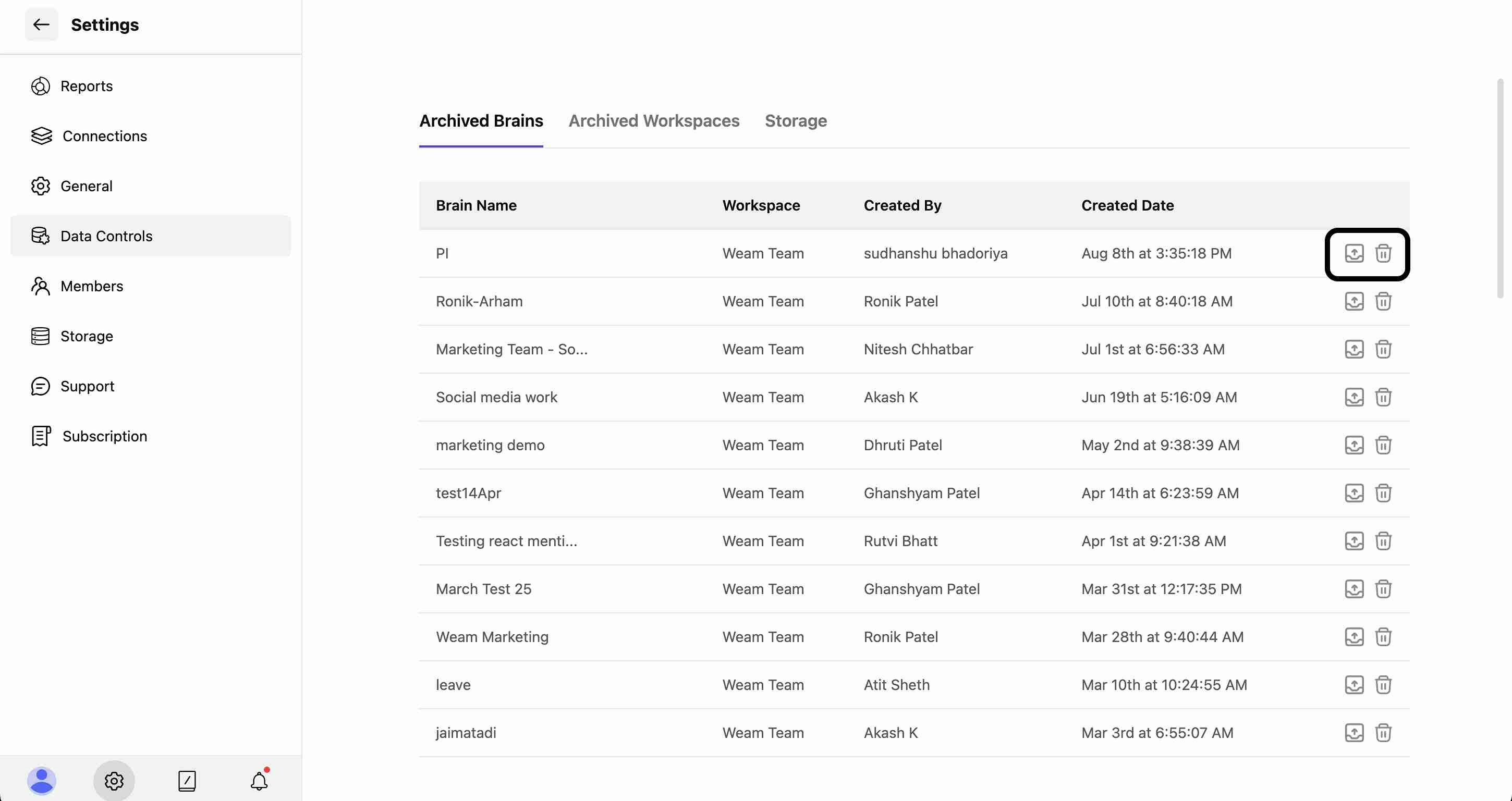Delete the leave brain
Viewport: 1512px width, 801px height.
(x=1383, y=685)
